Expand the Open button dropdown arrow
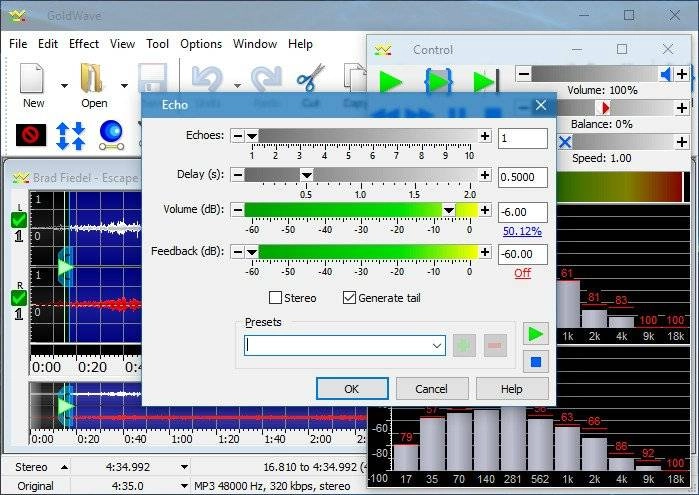 click(x=124, y=85)
